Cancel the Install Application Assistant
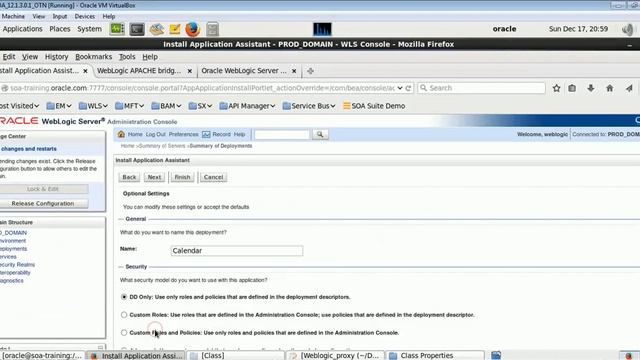Screen dimensions: 640x360 coord(213,177)
